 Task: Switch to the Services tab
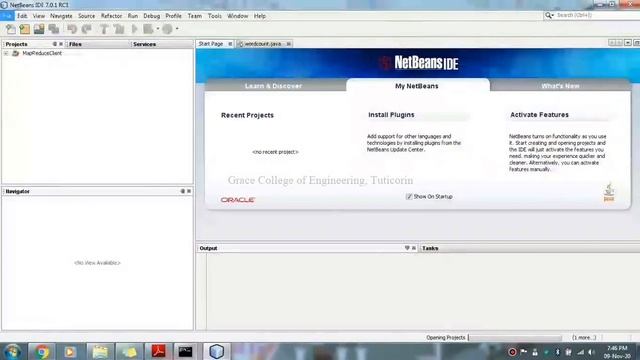point(144,44)
